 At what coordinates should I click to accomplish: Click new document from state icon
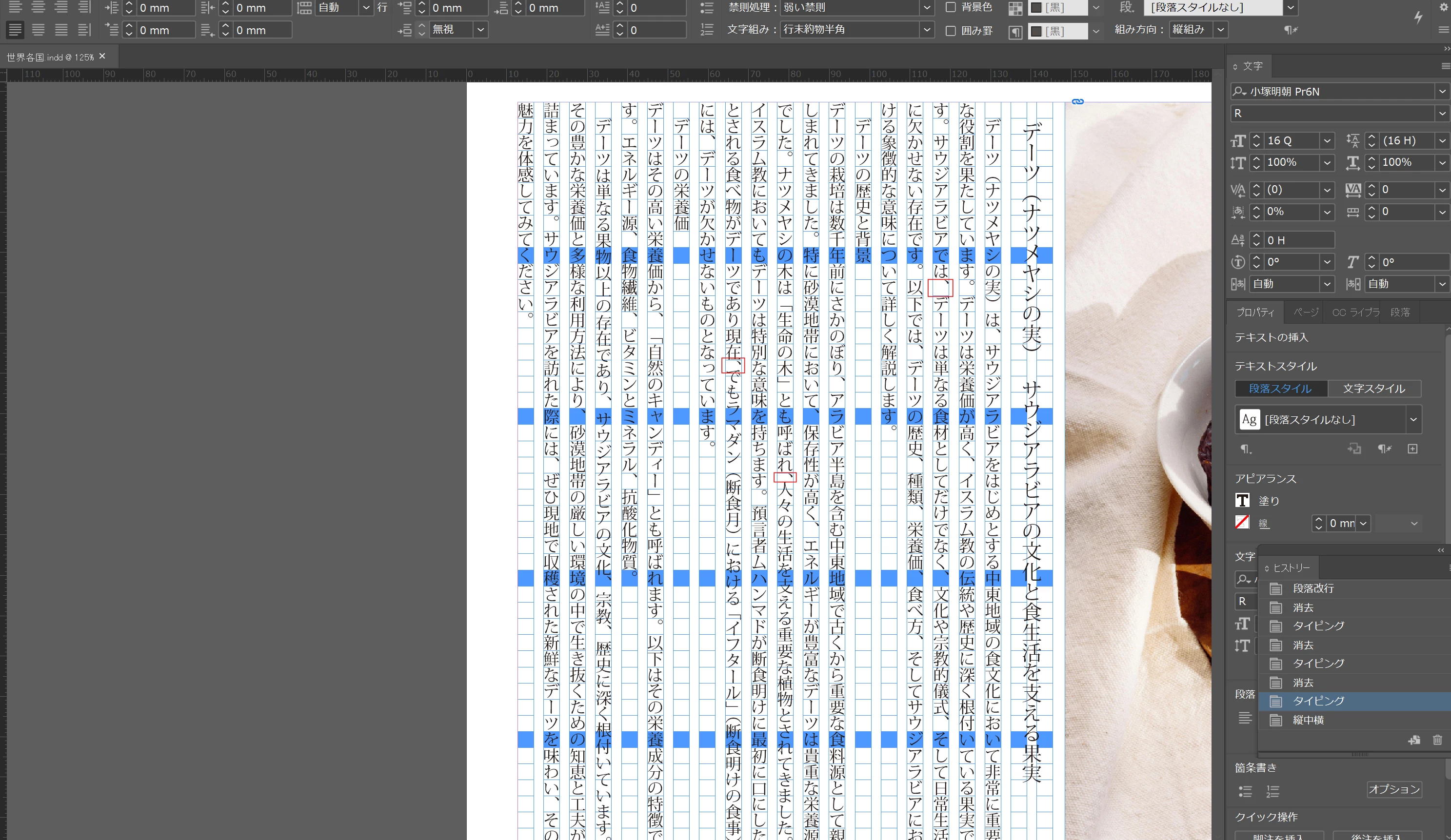click(x=1413, y=741)
